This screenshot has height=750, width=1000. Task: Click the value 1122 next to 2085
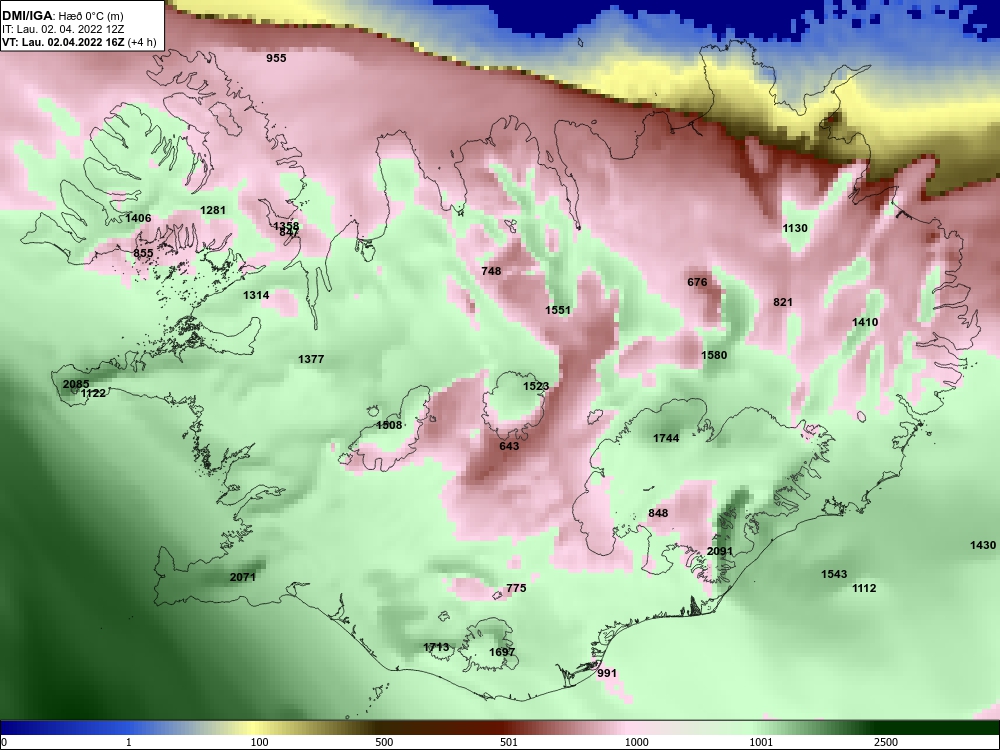[x=93, y=393]
